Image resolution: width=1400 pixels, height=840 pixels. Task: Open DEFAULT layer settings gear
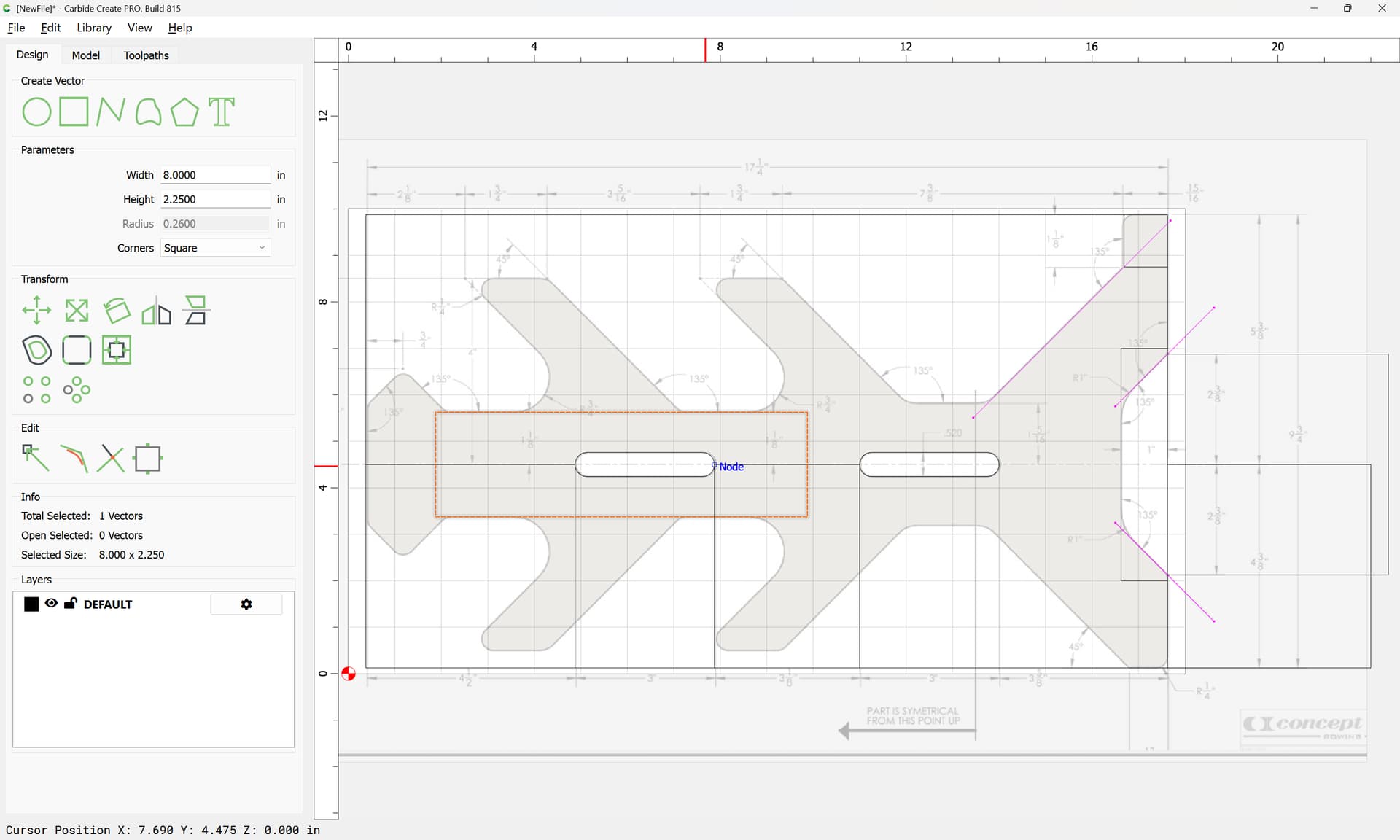point(246,604)
